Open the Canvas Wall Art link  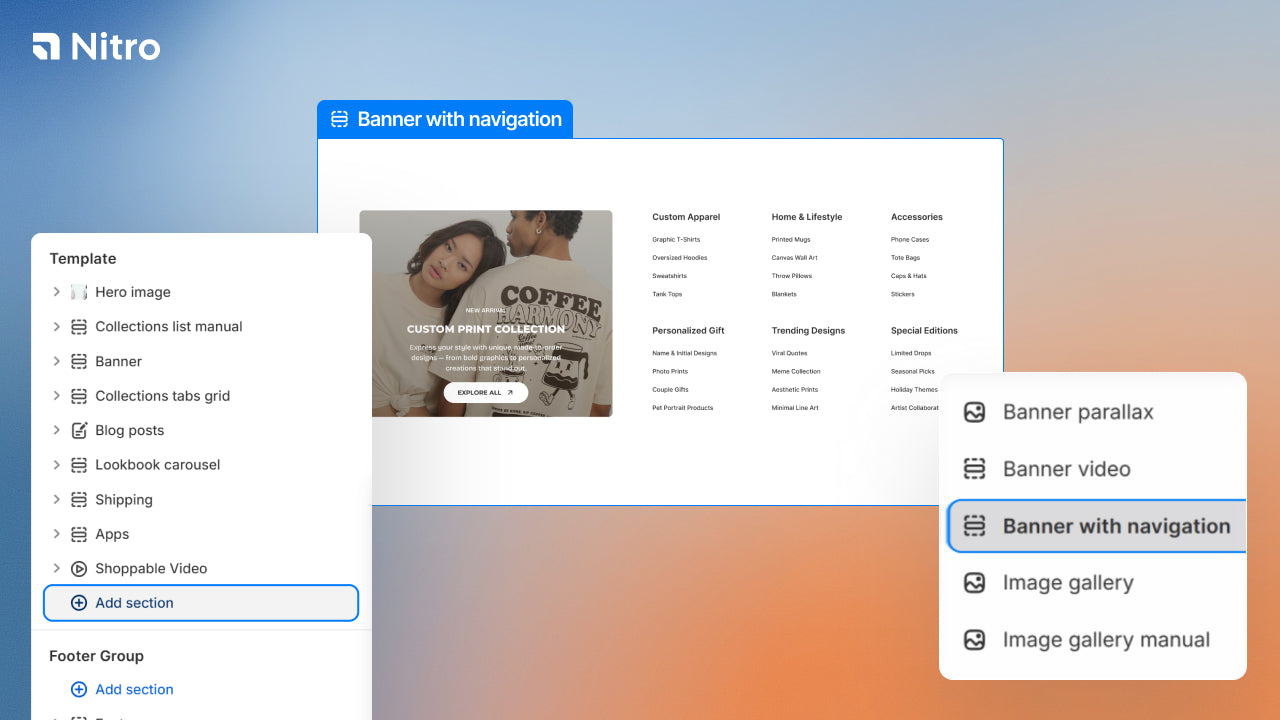pyautogui.click(x=795, y=258)
